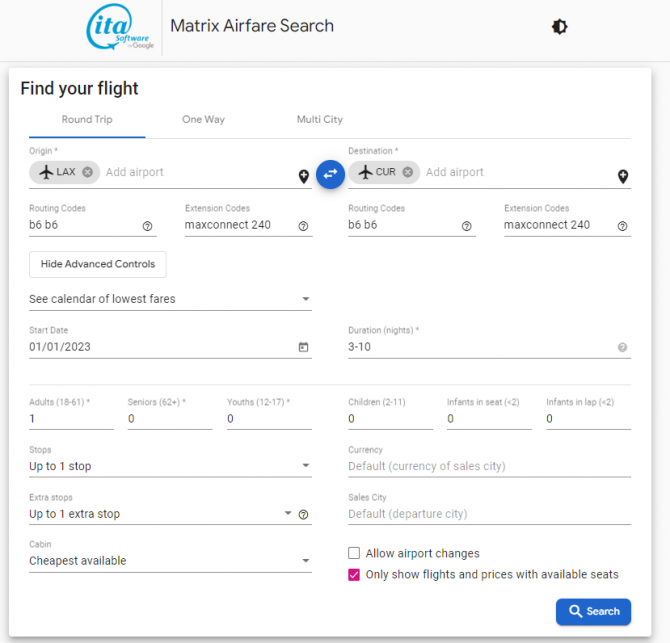Remove the LAX origin airport chip

[88, 172]
